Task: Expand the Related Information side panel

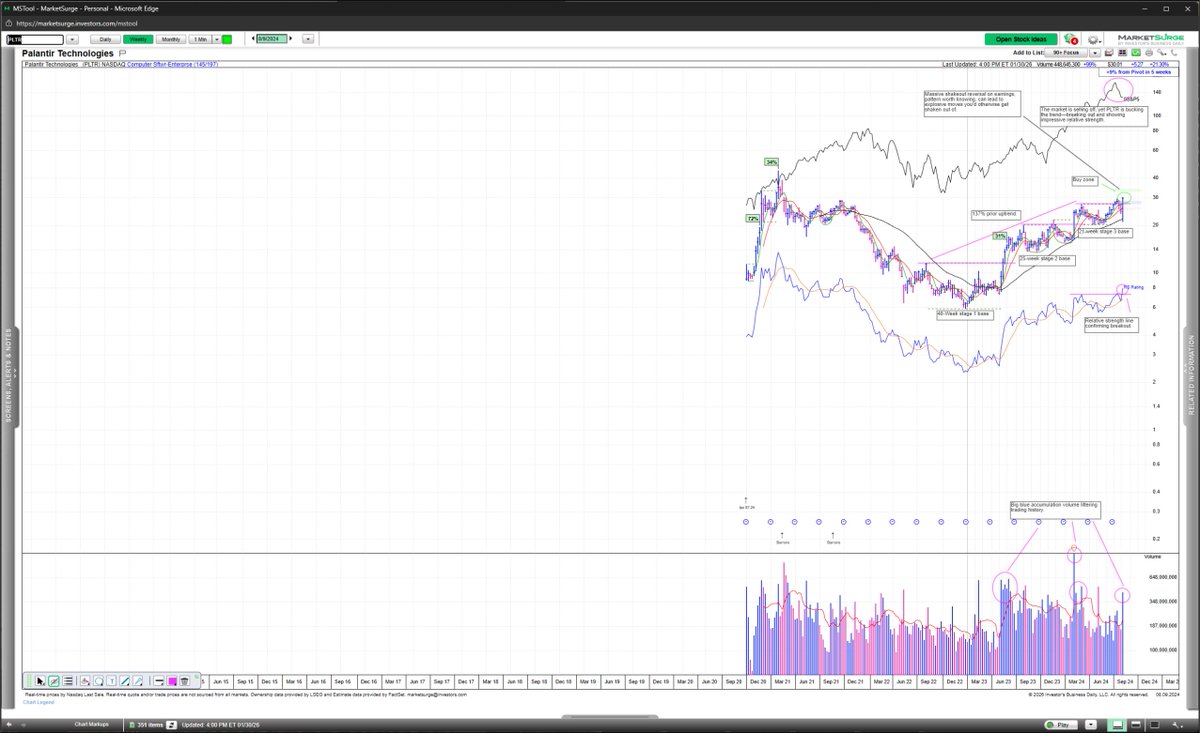Action: click(1191, 375)
